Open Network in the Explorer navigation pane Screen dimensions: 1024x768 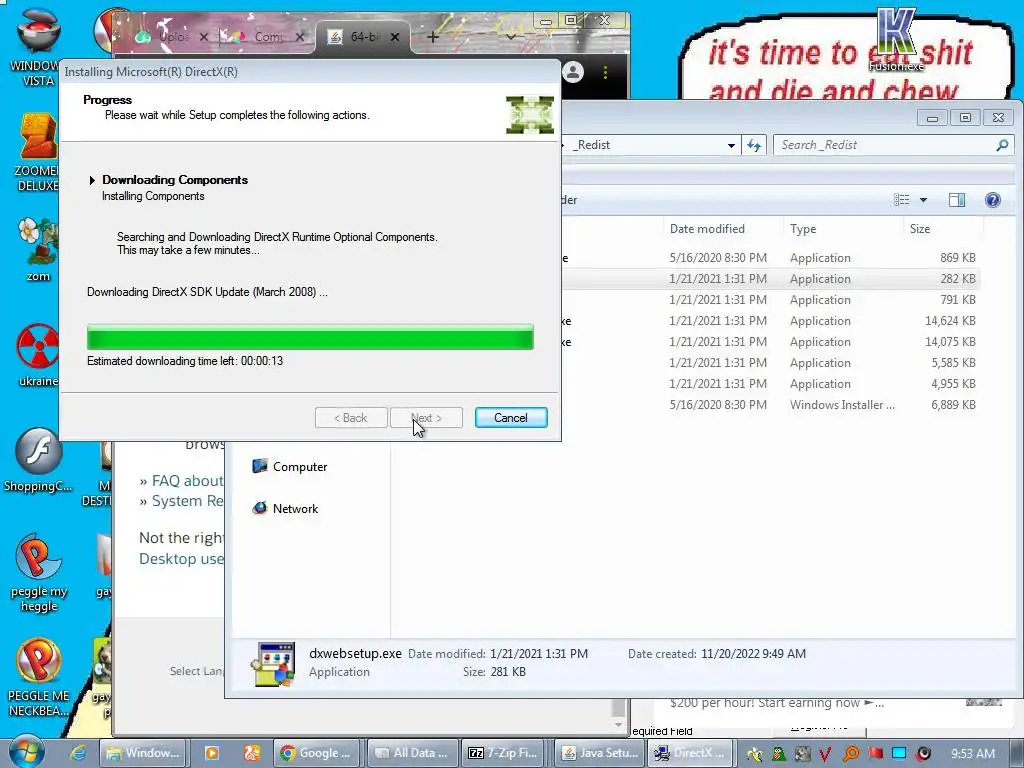tap(285, 508)
